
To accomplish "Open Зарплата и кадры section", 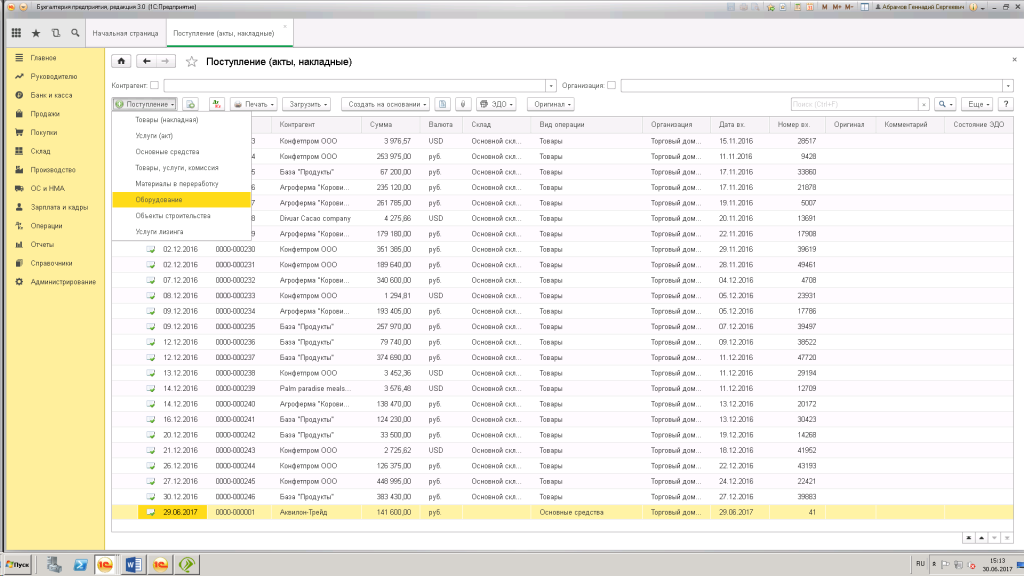I will 59,207.
